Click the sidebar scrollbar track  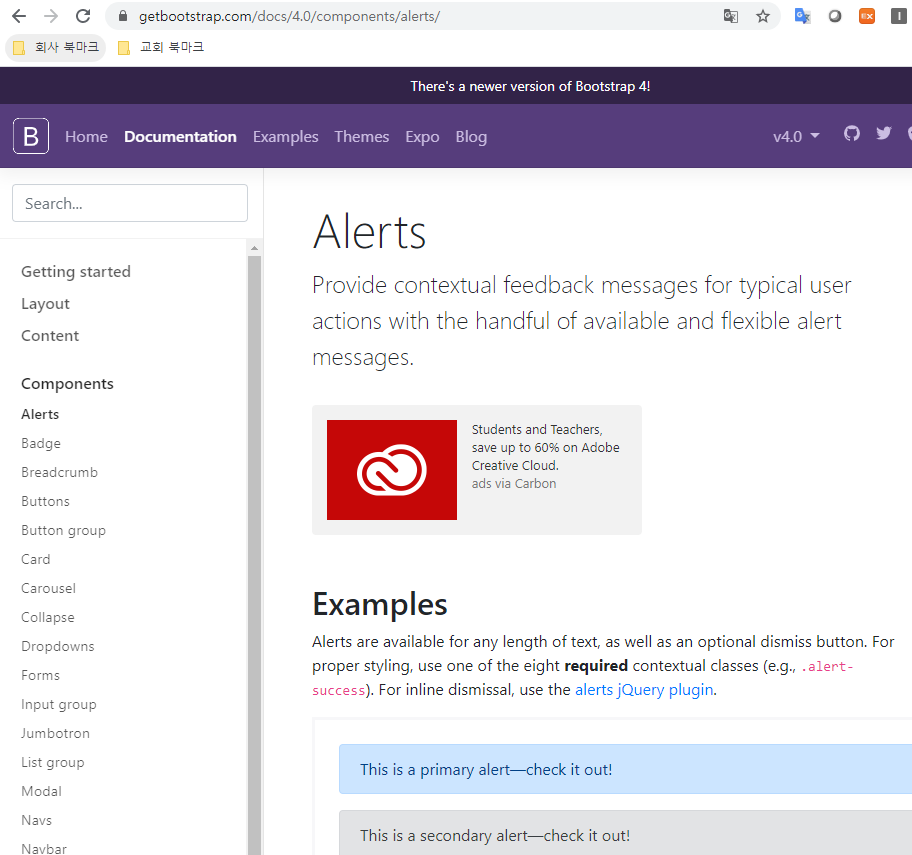[x=254, y=554]
